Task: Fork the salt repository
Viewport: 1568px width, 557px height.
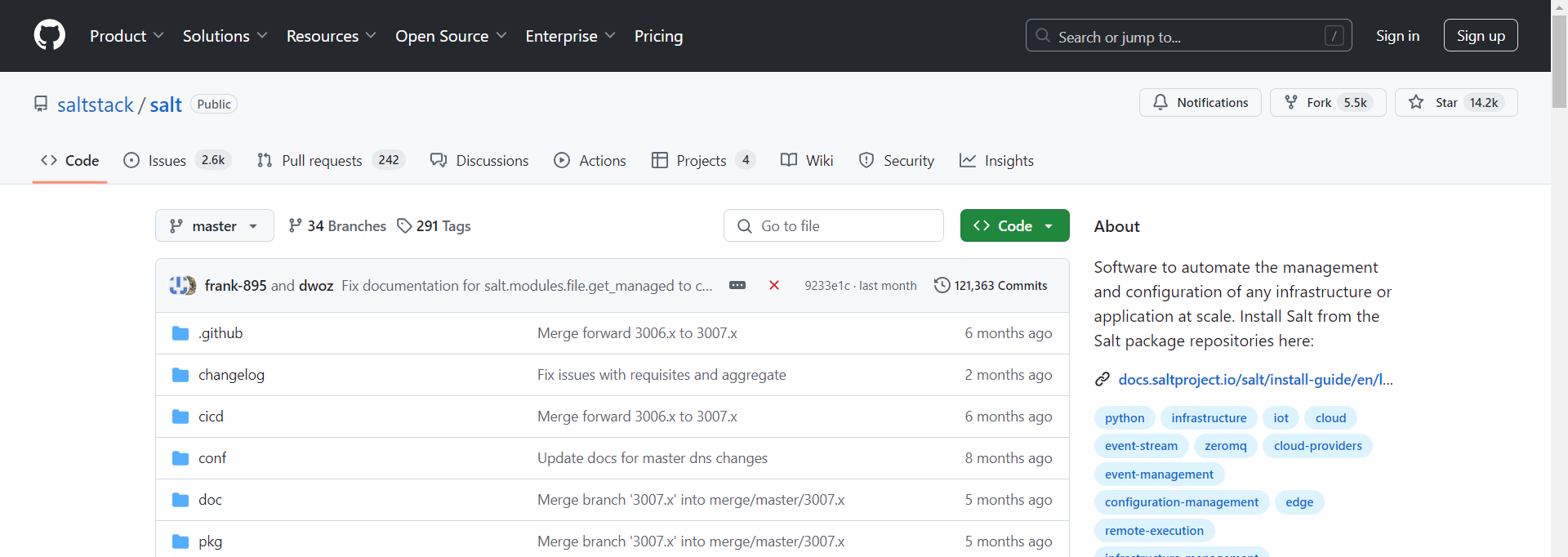Action: coord(1328,102)
